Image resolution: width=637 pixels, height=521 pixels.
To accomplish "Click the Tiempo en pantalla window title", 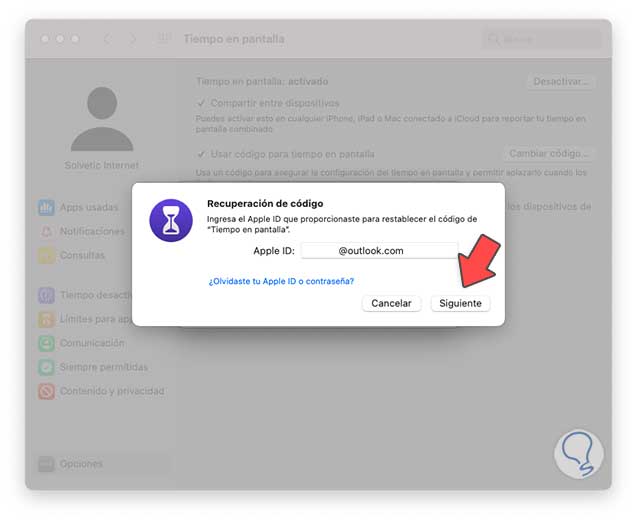I will [x=234, y=39].
